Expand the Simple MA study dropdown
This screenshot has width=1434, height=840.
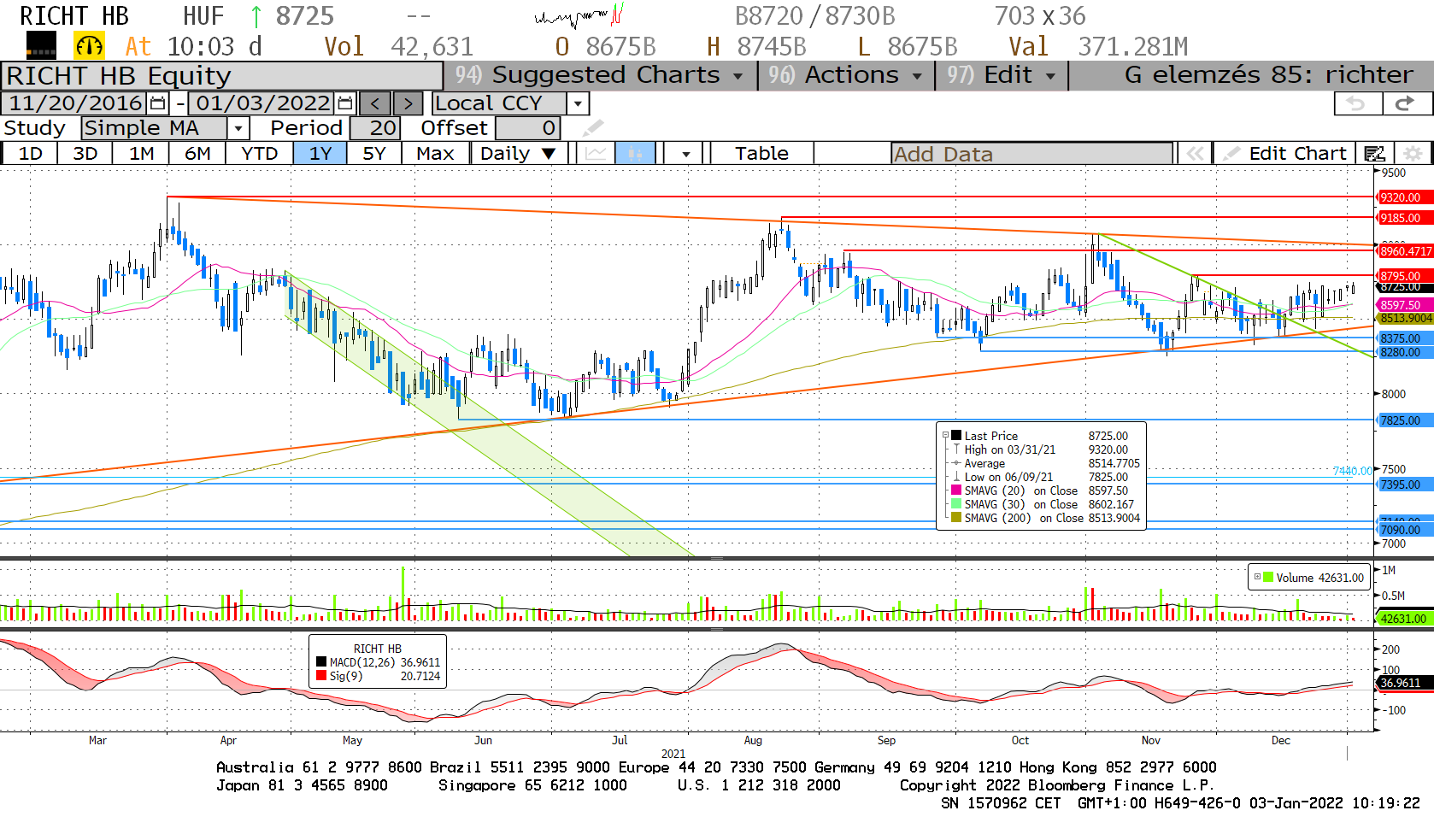238,128
